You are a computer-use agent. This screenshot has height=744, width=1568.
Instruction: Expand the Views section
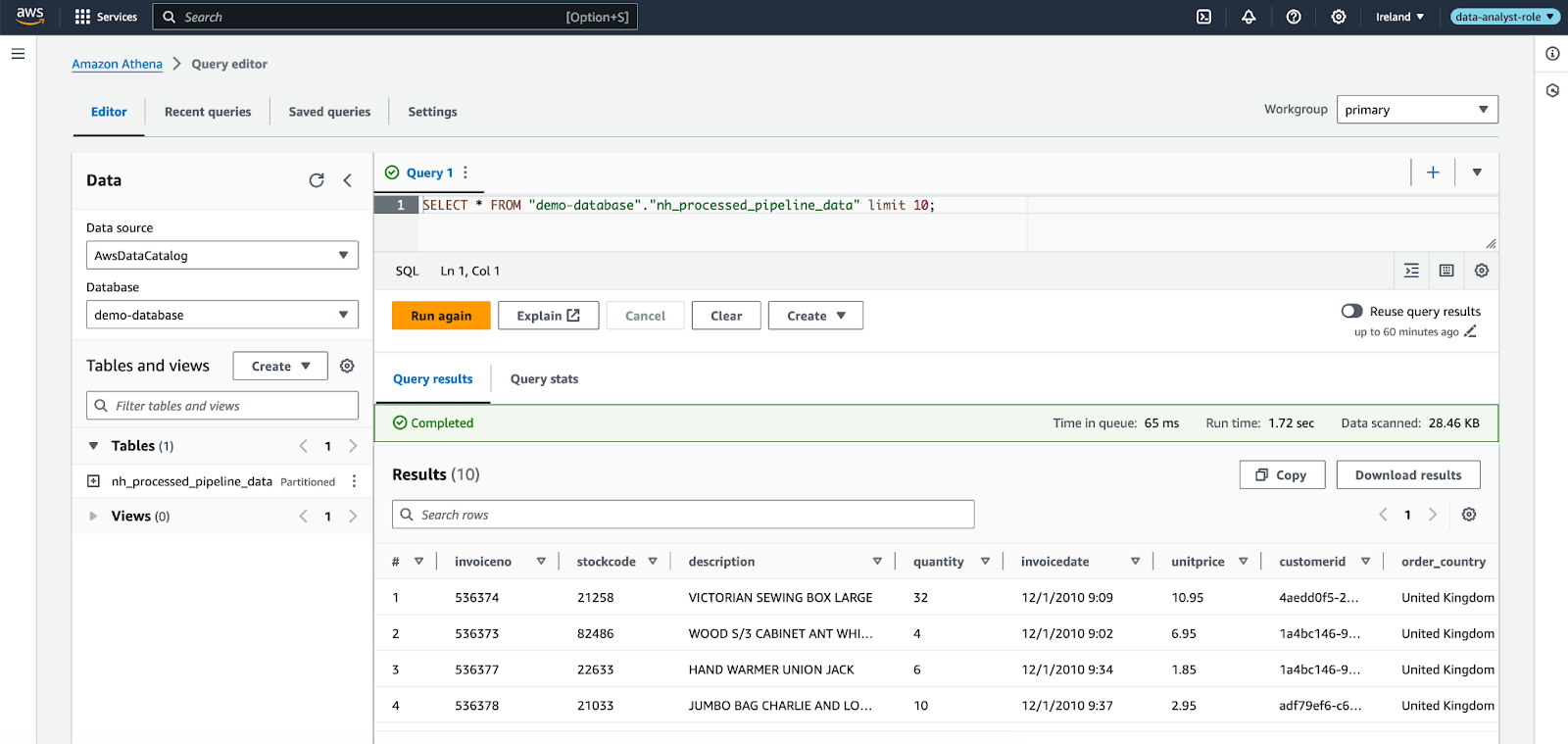click(x=93, y=517)
